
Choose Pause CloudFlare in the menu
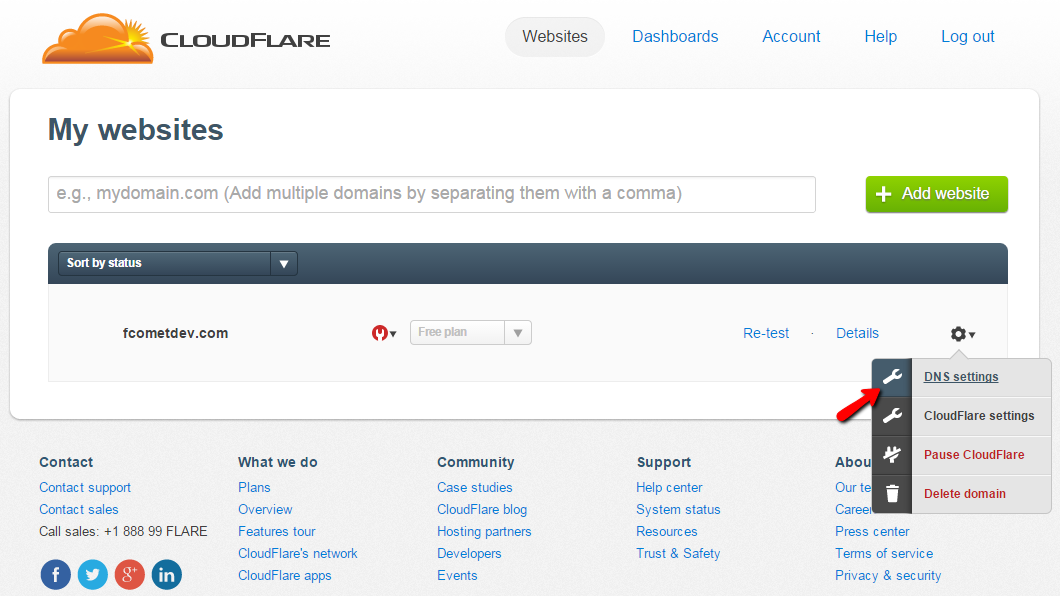tap(973, 455)
